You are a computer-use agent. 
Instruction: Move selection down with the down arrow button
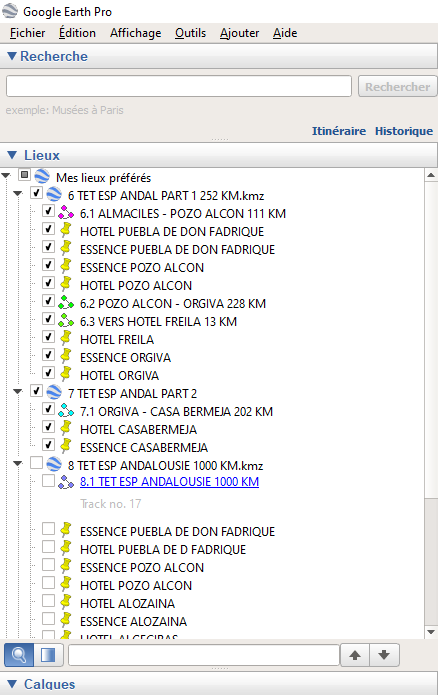(x=384, y=655)
